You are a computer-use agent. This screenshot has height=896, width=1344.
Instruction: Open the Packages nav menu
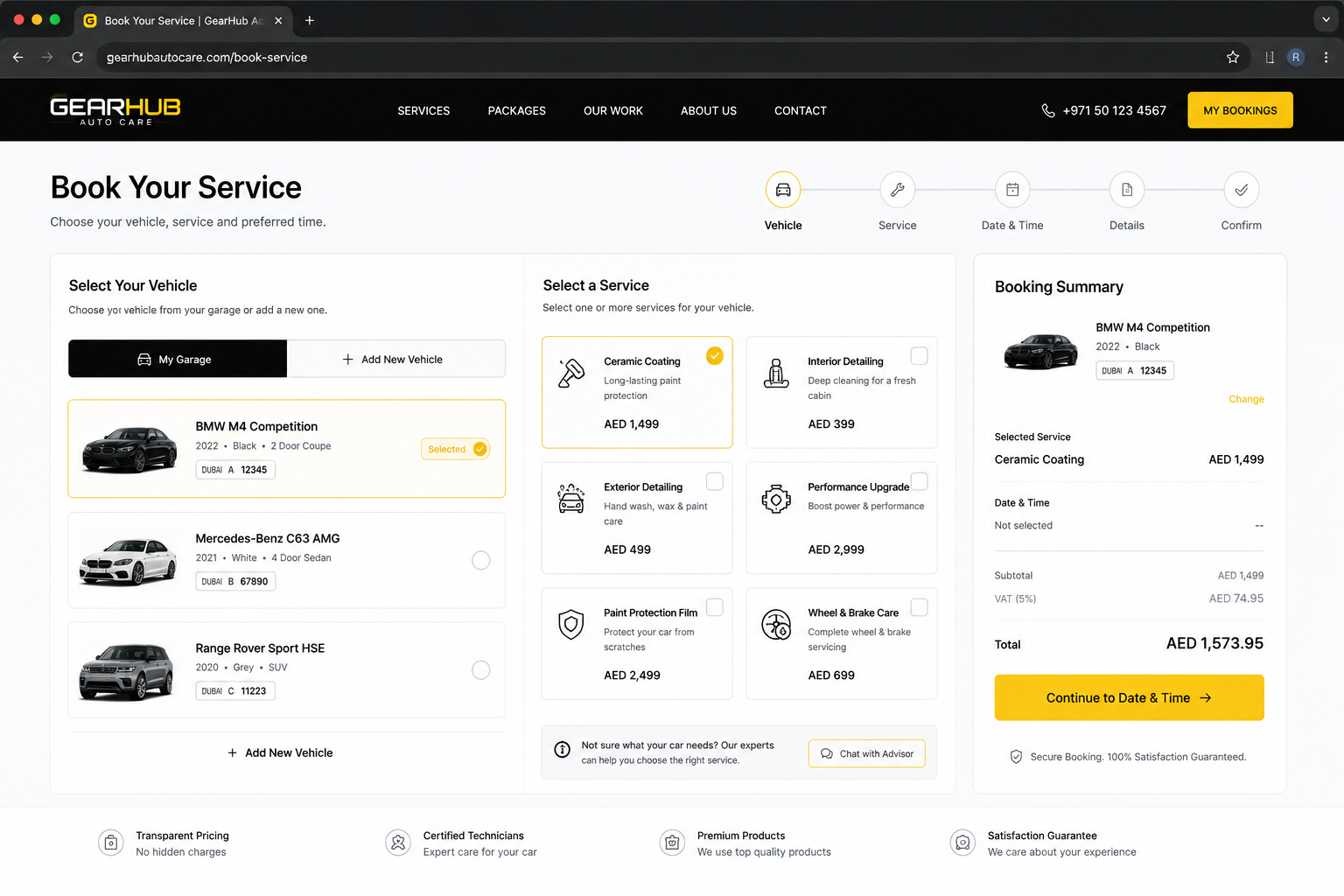[x=517, y=111]
